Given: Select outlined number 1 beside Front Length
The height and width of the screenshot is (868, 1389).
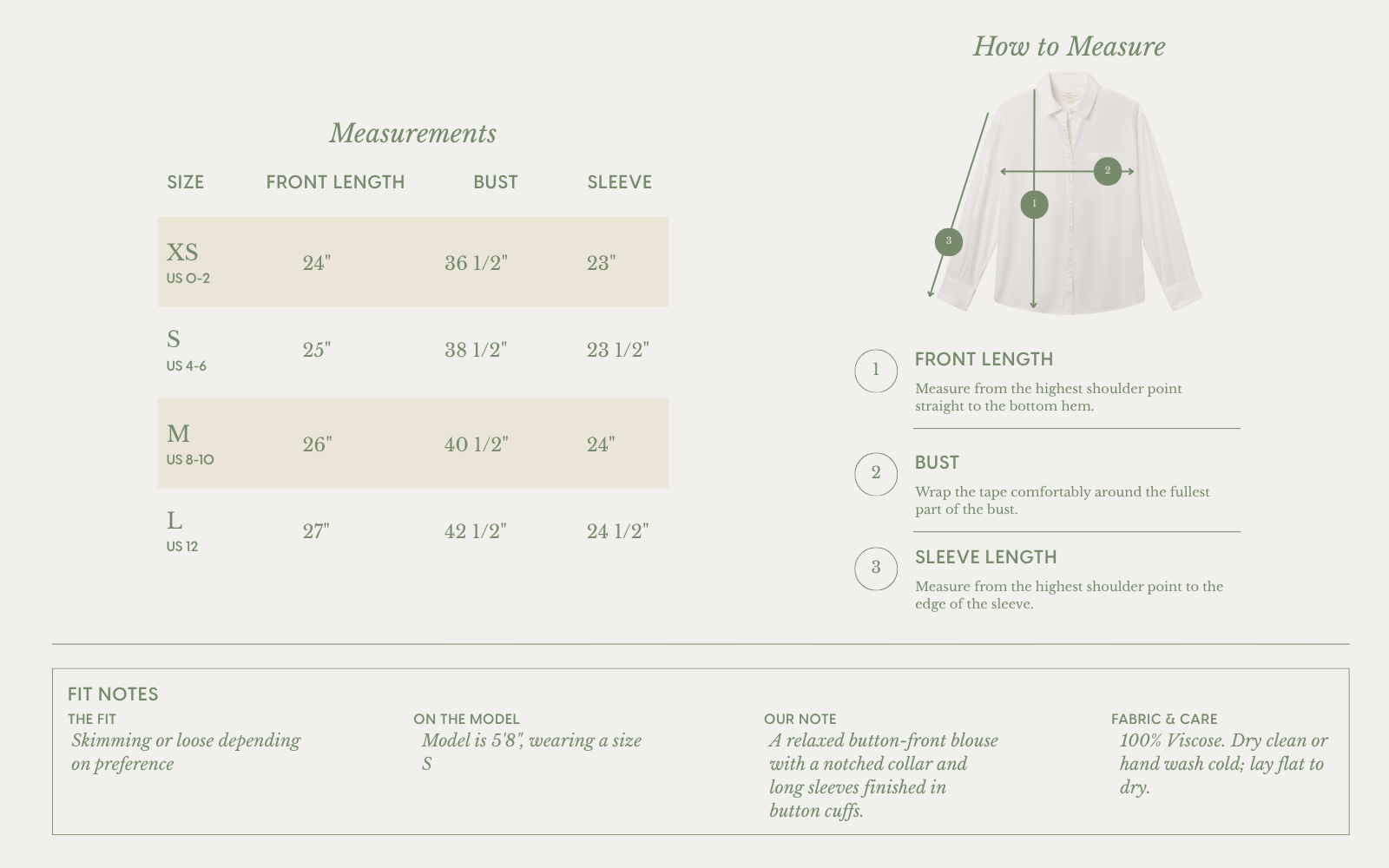Looking at the screenshot, I should pos(876,371).
